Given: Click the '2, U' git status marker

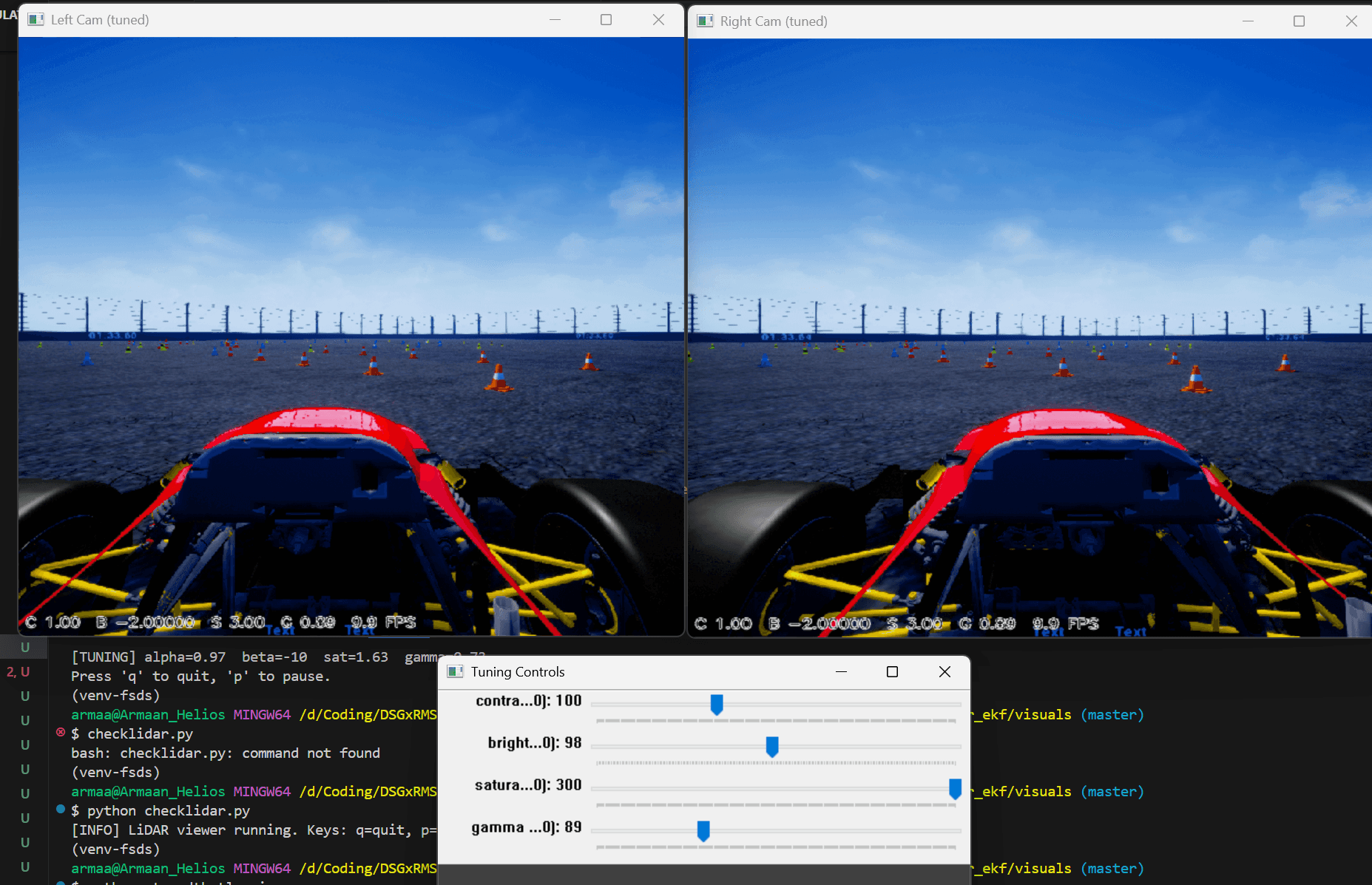Looking at the screenshot, I should click(x=18, y=671).
